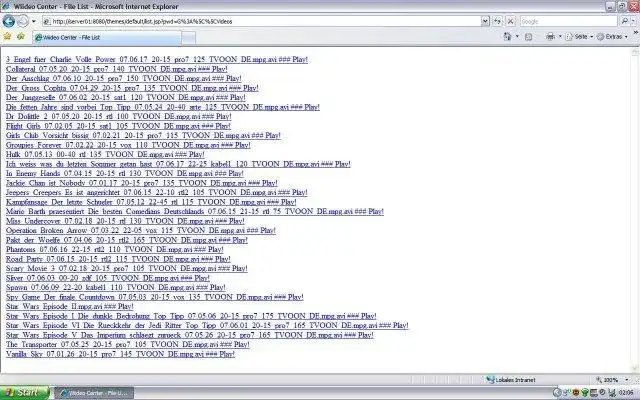Open the Vanilla Sky link
The height and width of the screenshot is (400, 640).
click(x=120, y=354)
